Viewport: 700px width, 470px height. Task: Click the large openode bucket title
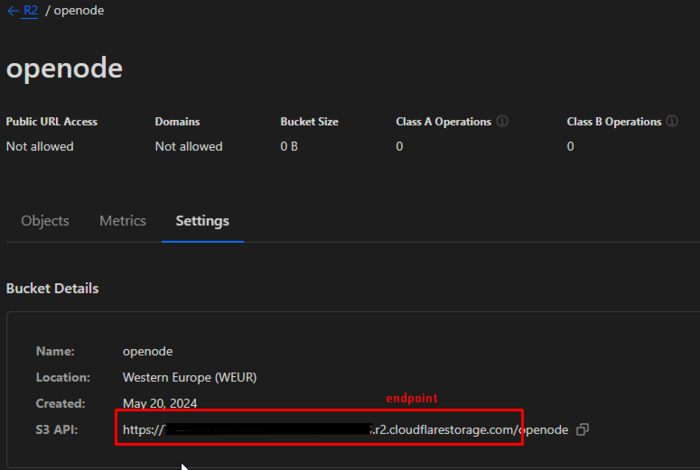[x=64, y=68]
